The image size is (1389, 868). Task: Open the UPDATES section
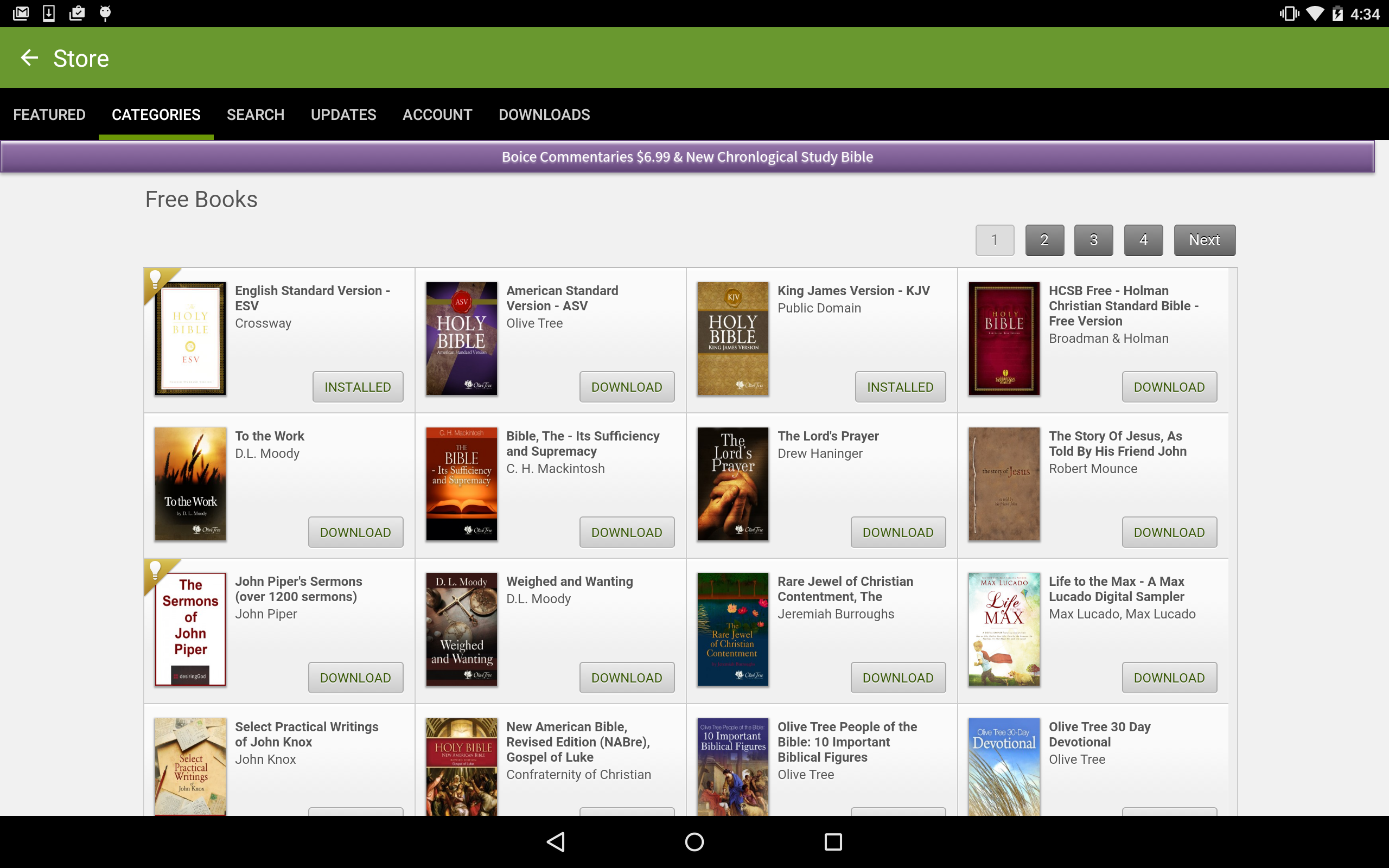(343, 114)
